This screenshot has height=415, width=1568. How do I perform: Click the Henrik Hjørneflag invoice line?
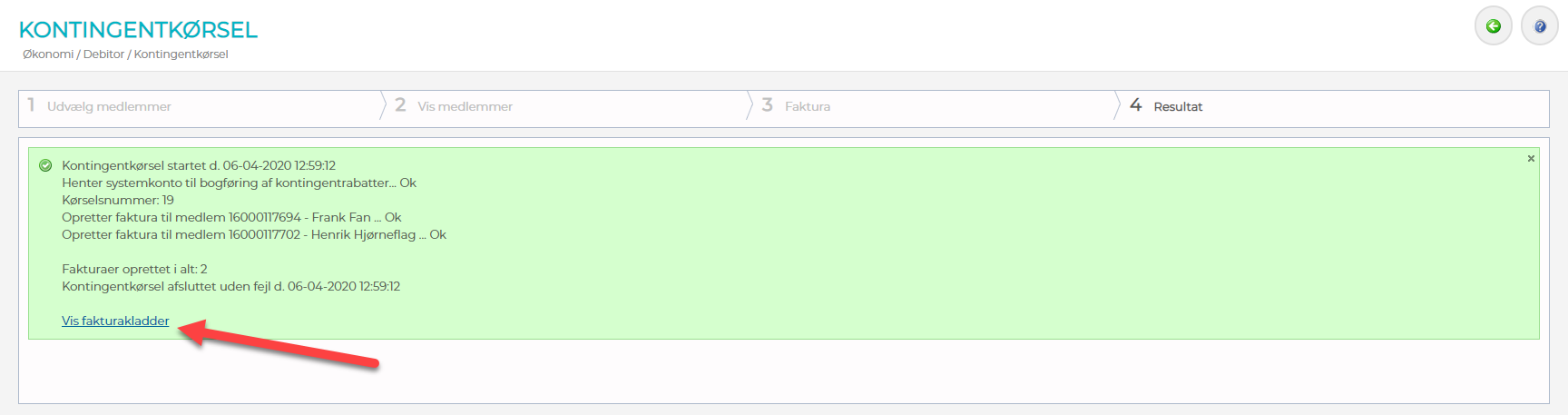(x=254, y=234)
